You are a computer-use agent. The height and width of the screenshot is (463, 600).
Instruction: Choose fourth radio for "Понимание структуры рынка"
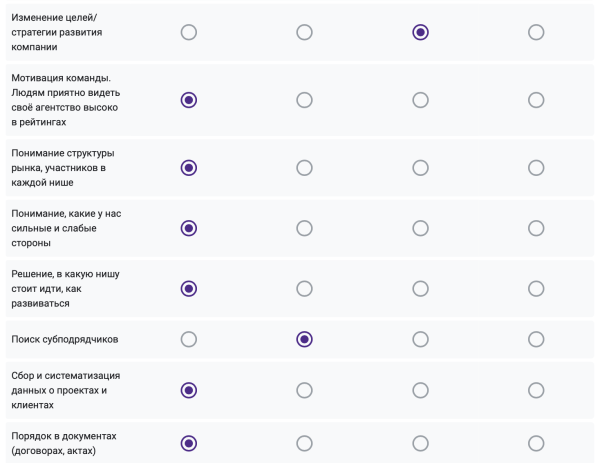pos(536,167)
